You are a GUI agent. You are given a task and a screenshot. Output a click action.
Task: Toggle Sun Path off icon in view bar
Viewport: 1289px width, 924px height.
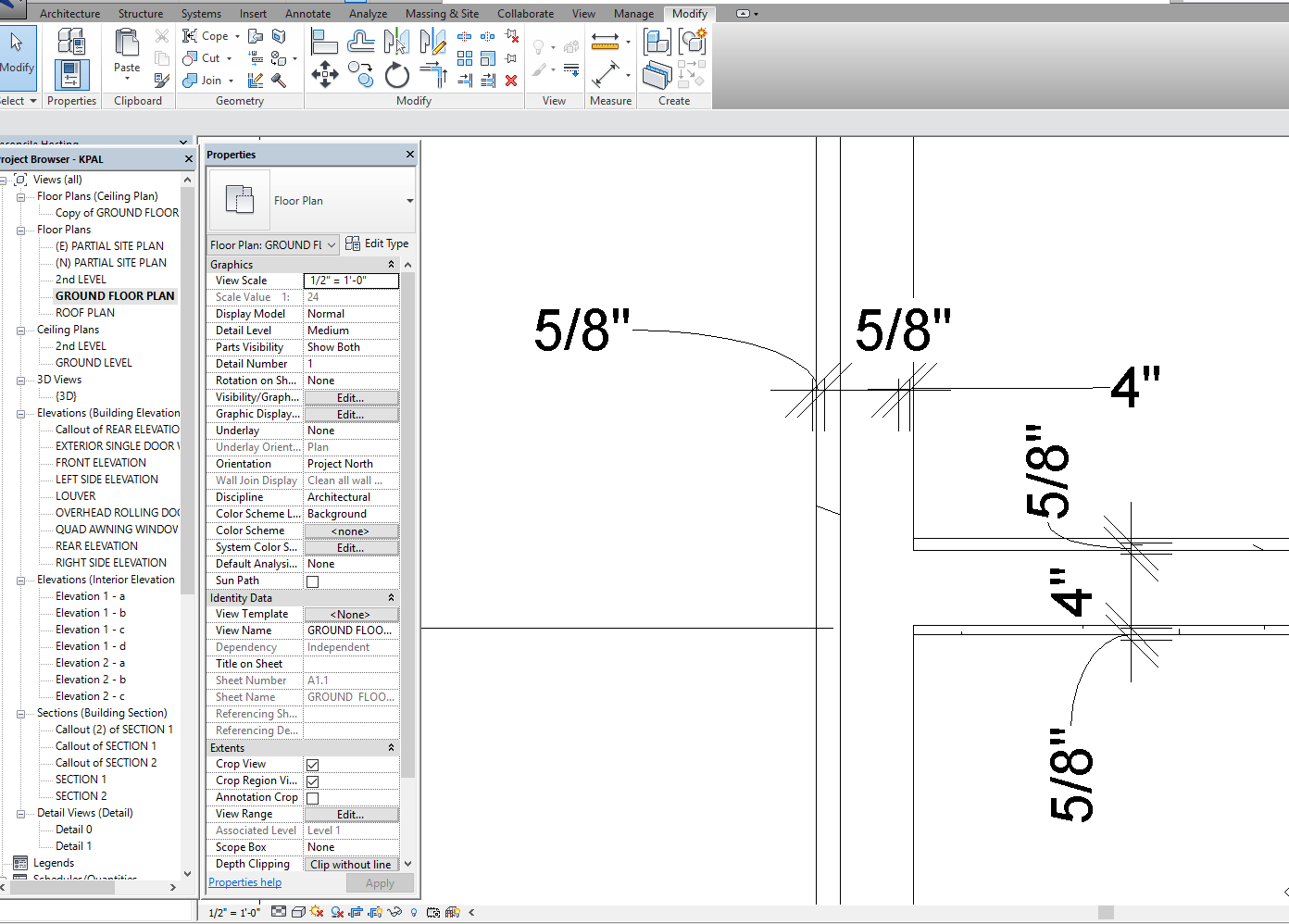(x=317, y=912)
